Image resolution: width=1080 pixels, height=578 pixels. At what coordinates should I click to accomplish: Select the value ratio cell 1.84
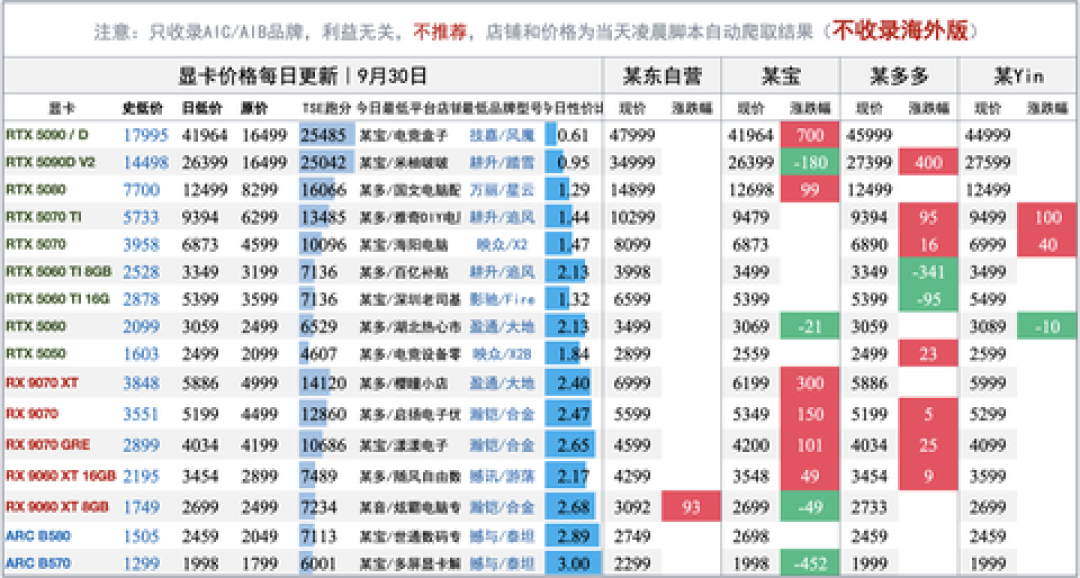tap(572, 354)
